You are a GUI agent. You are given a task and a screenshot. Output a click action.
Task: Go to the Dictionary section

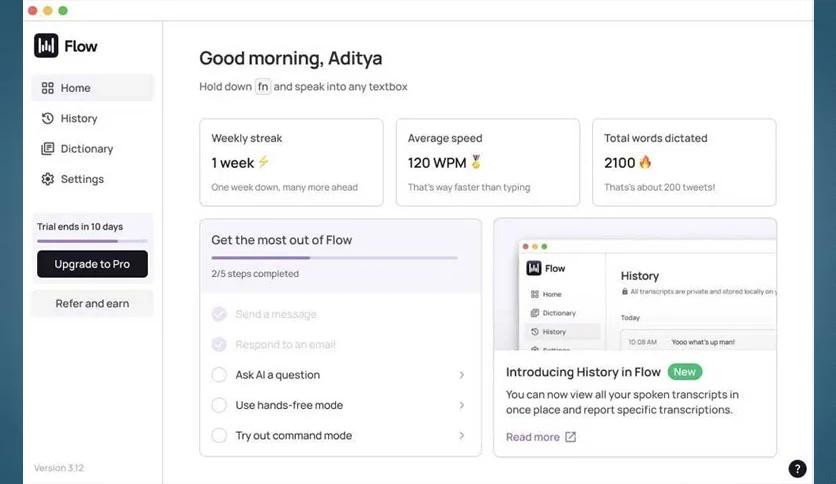(x=86, y=149)
